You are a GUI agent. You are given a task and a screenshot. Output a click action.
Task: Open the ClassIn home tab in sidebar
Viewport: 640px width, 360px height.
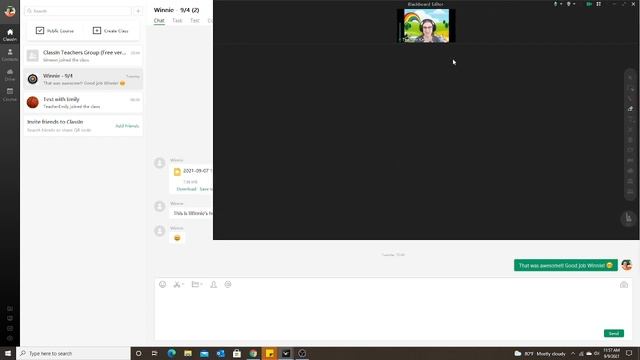click(10, 35)
